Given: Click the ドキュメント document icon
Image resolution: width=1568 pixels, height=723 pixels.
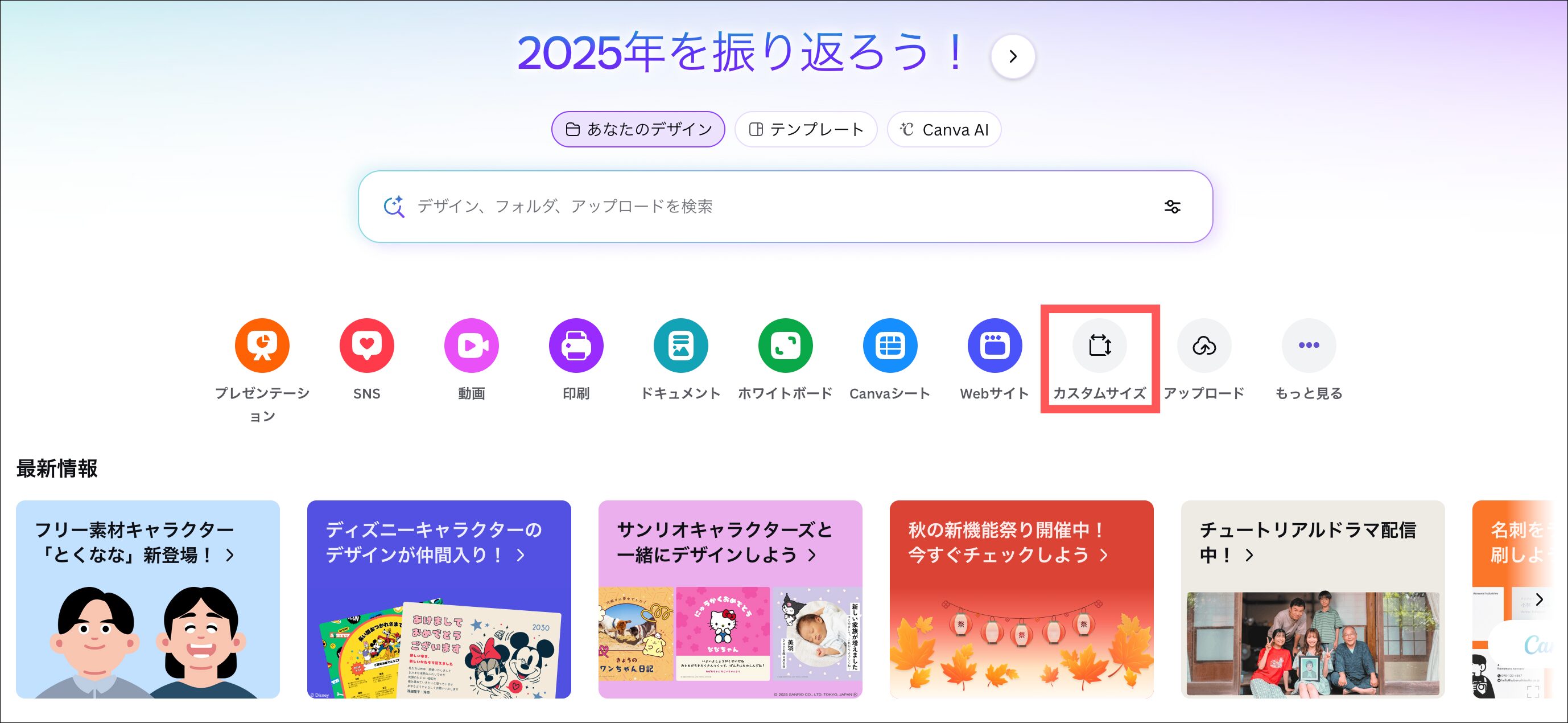Looking at the screenshot, I should pos(680,346).
